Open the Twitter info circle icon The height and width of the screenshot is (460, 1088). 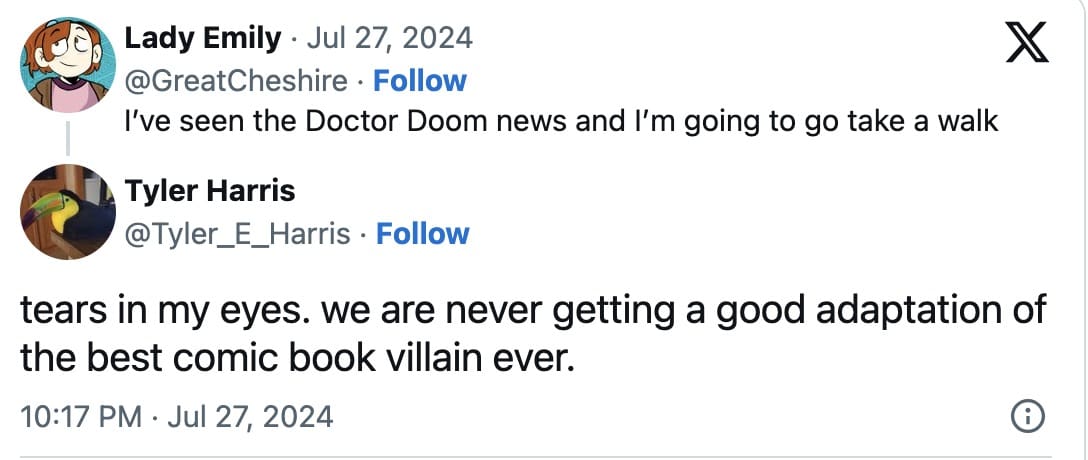pyautogui.click(x=1029, y=416)
